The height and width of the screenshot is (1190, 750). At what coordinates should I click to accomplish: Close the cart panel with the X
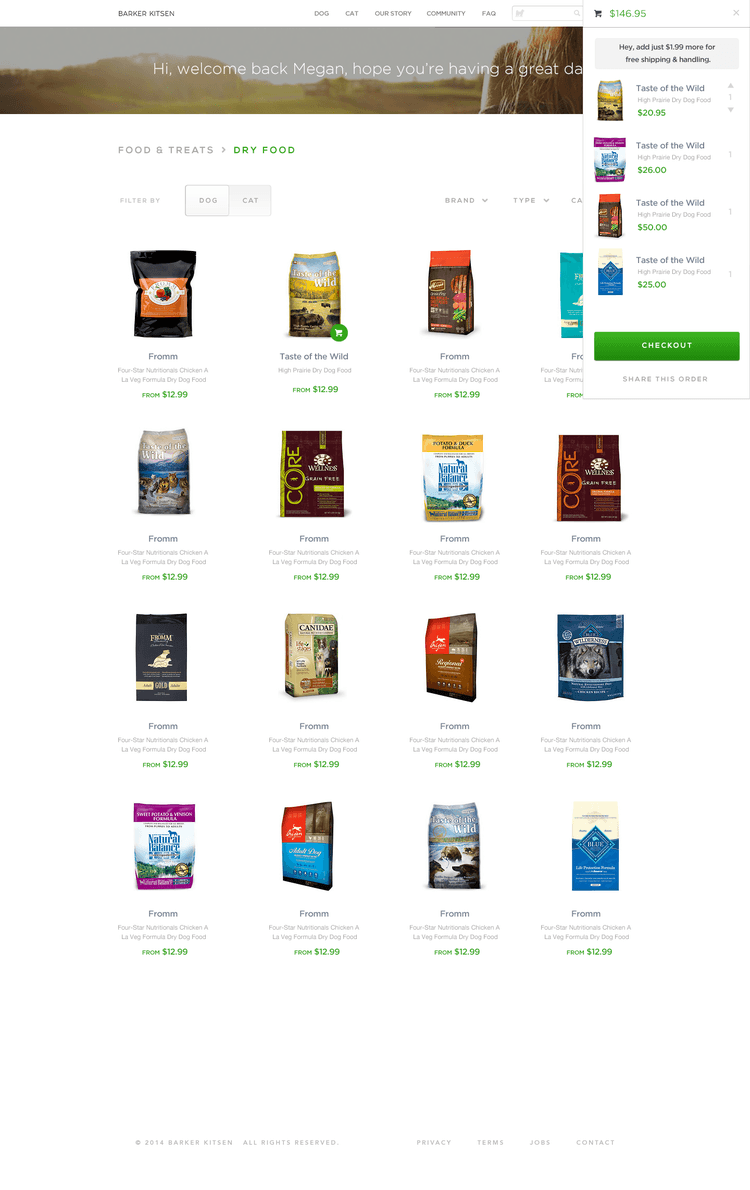[x=736, y=13]
